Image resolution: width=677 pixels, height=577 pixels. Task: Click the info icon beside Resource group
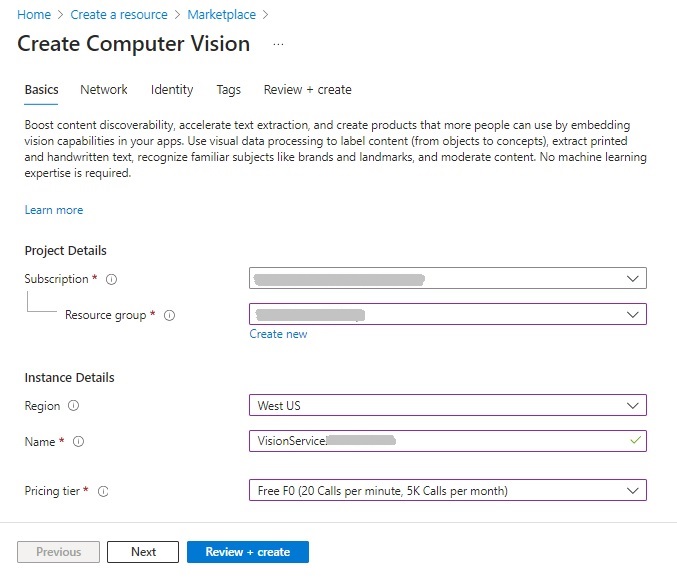coord(169,316)
